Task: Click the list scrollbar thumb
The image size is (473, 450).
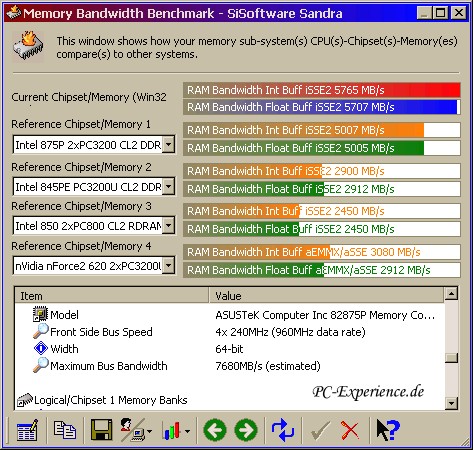Action: coord(452,358)
